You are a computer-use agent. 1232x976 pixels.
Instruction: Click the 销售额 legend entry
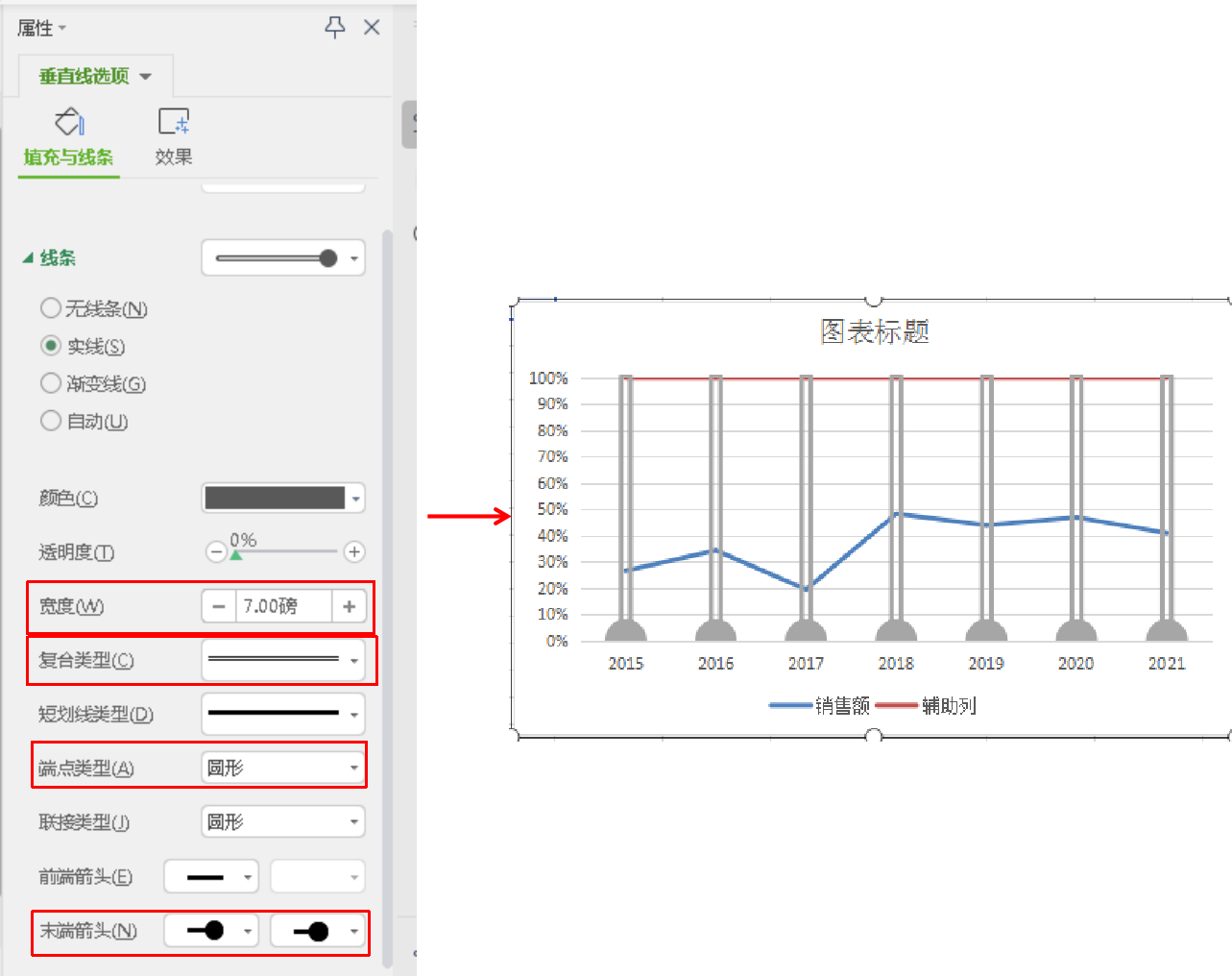(819, 705)
